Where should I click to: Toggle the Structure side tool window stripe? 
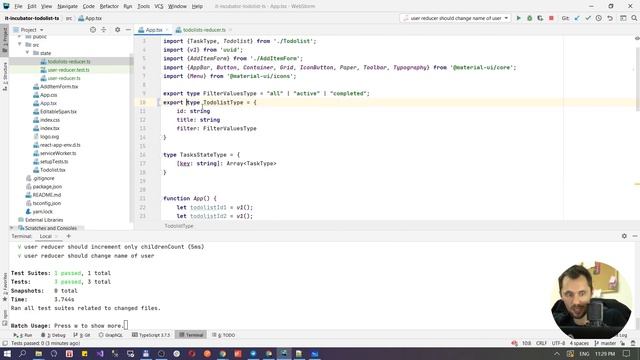[x=4, y=76]
